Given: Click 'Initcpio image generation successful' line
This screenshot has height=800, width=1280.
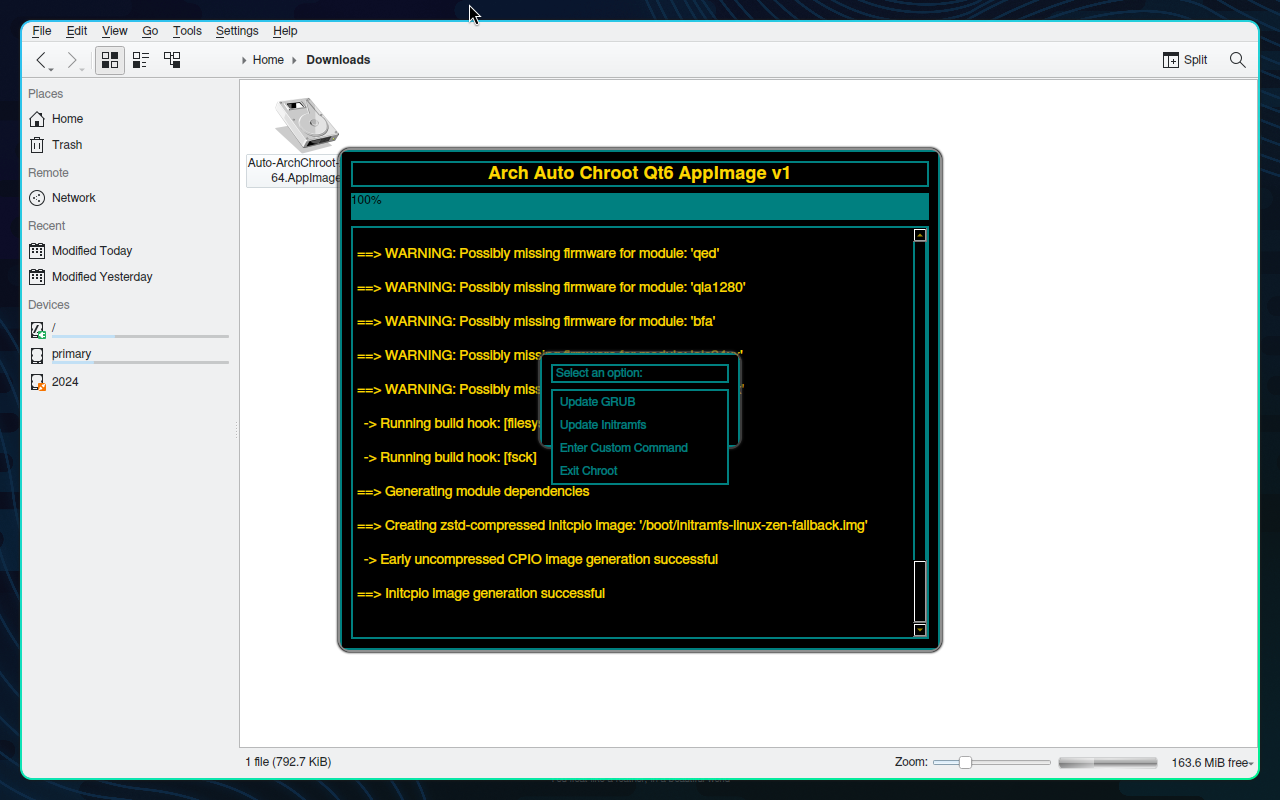Looking at the screenshot, I should click(481, 593).
